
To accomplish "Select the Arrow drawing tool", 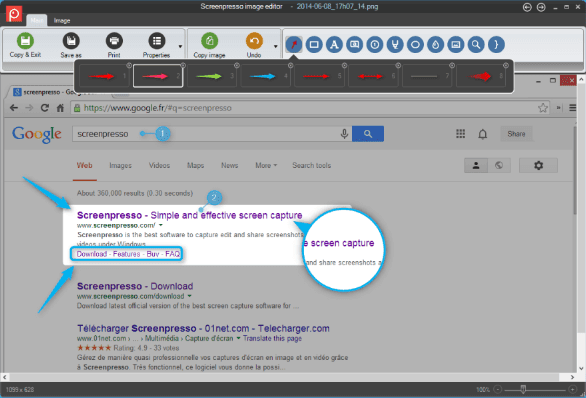I will coord(294,44).
